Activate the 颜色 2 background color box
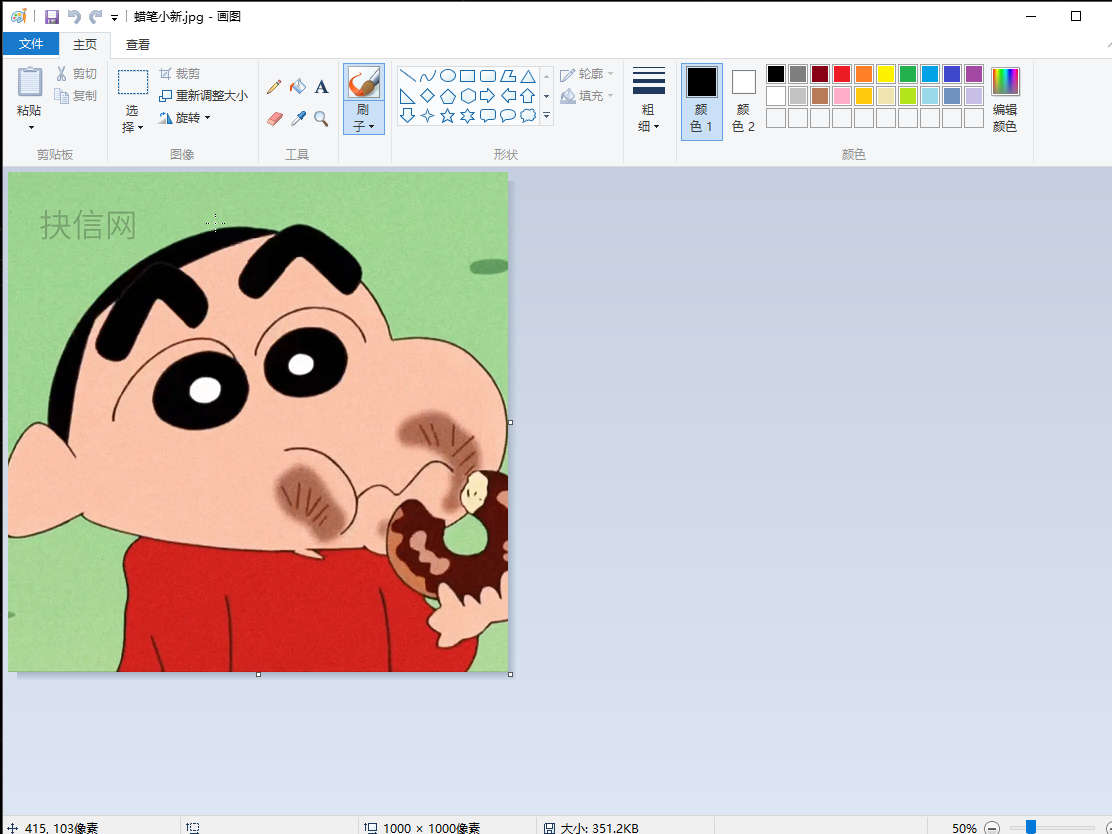Image resolution: width=1112 pixels, height=834 pixels. [x=744, y=101]
